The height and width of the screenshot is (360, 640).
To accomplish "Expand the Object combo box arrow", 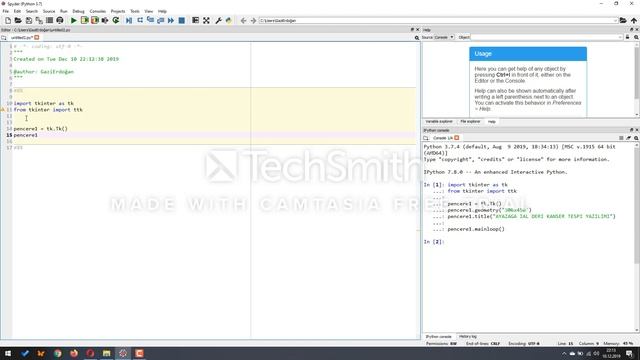I will [x=620, y=37].
